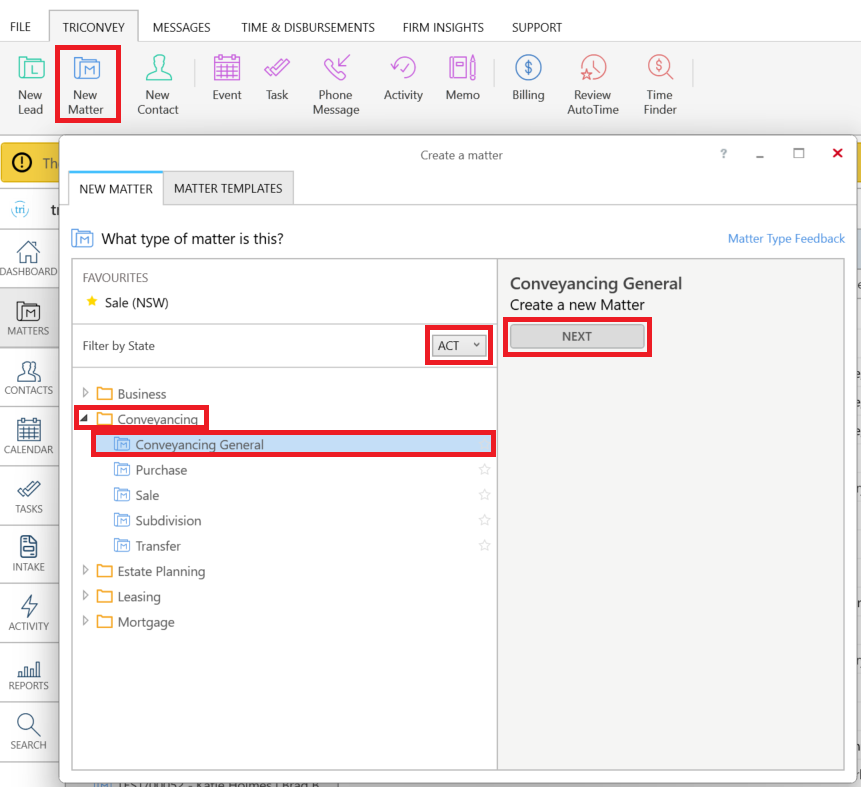Select the Business folder label

point(142,394)
